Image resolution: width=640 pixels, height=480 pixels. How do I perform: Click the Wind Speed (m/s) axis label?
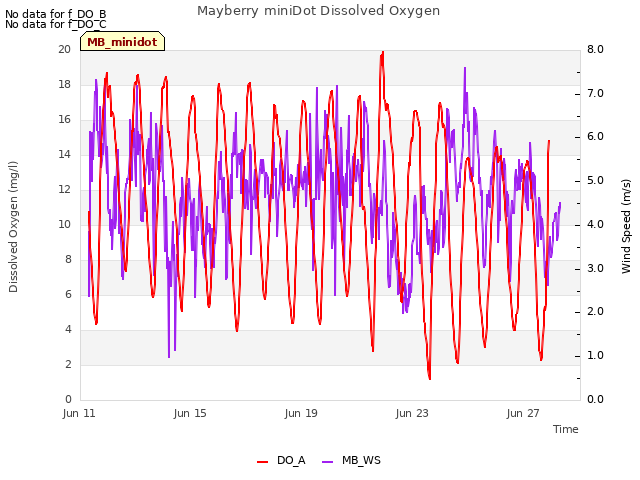point(626,227)
